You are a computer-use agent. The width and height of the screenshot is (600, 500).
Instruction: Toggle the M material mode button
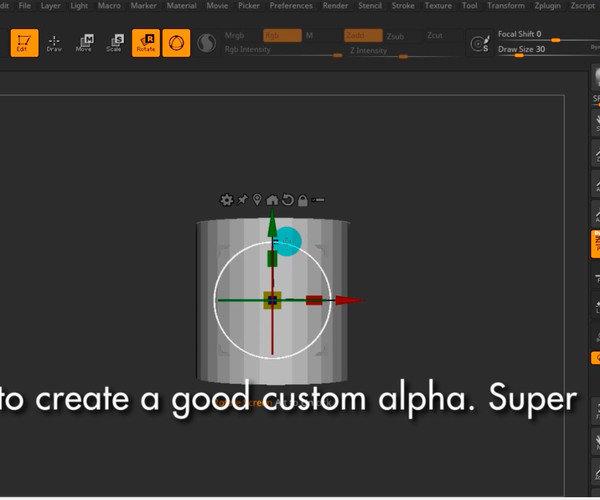tap(310, 36)
